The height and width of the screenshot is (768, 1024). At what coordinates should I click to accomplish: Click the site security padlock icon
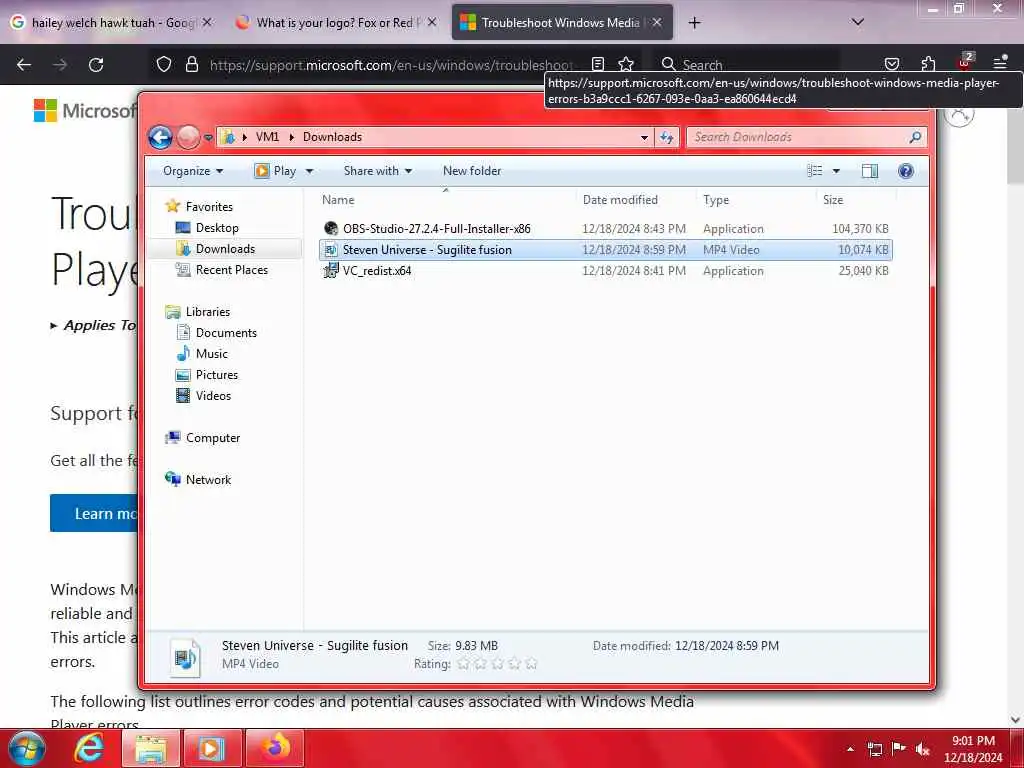[191, 64]
